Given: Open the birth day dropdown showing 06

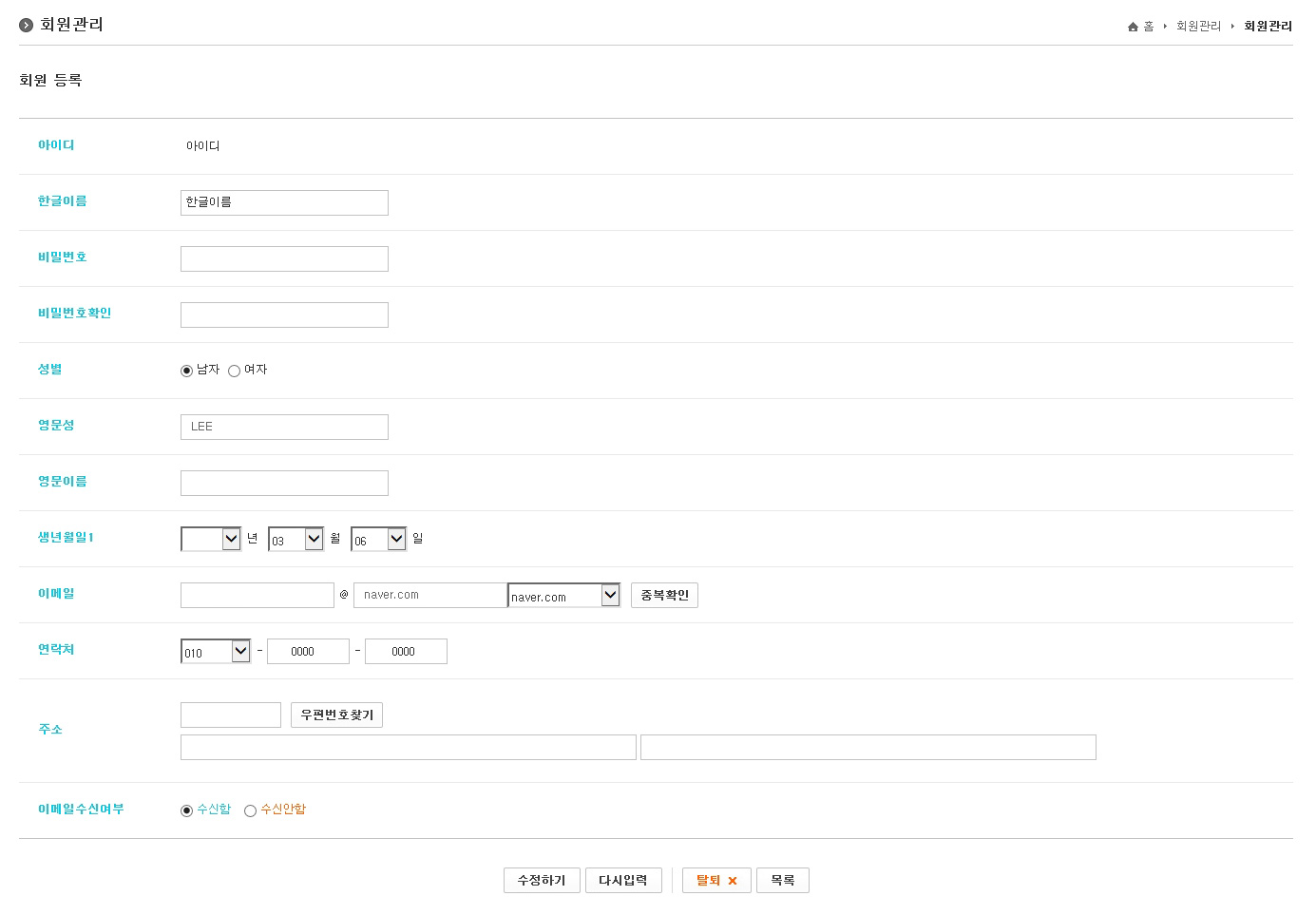Looking at the screenshot, I should [x=378, y=539].
